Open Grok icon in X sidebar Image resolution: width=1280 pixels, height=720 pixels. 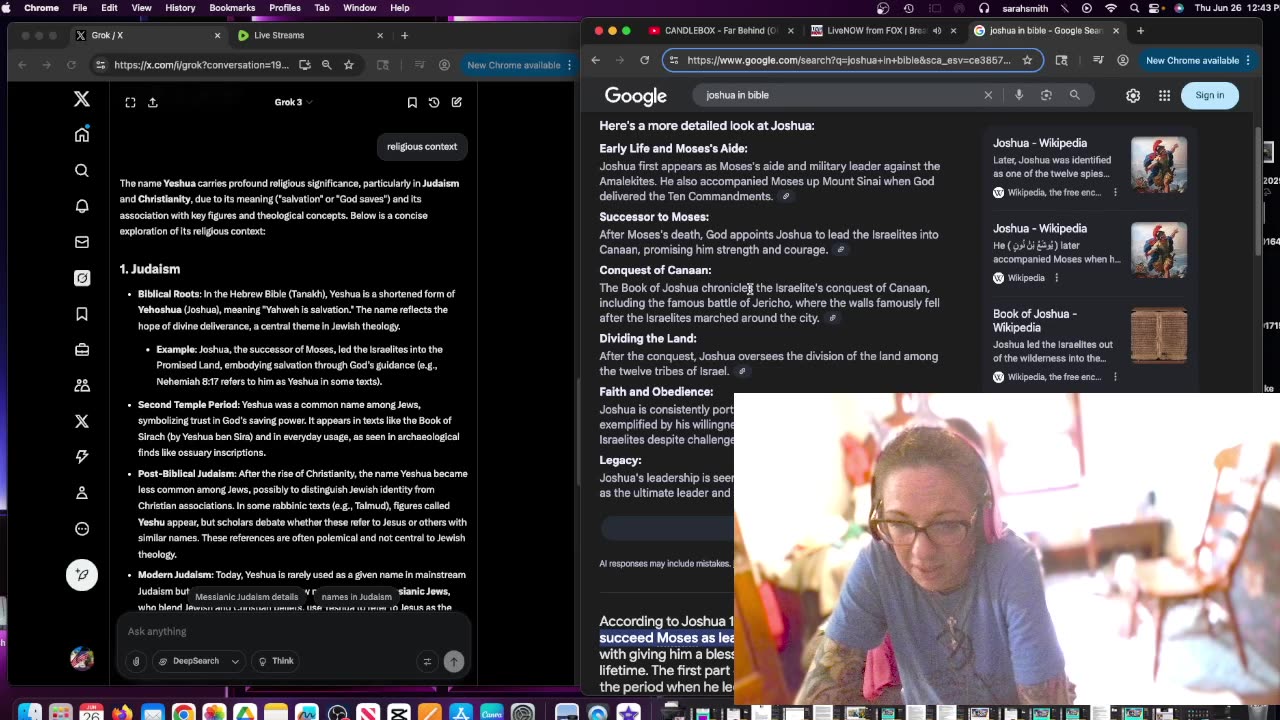[82, 278]
